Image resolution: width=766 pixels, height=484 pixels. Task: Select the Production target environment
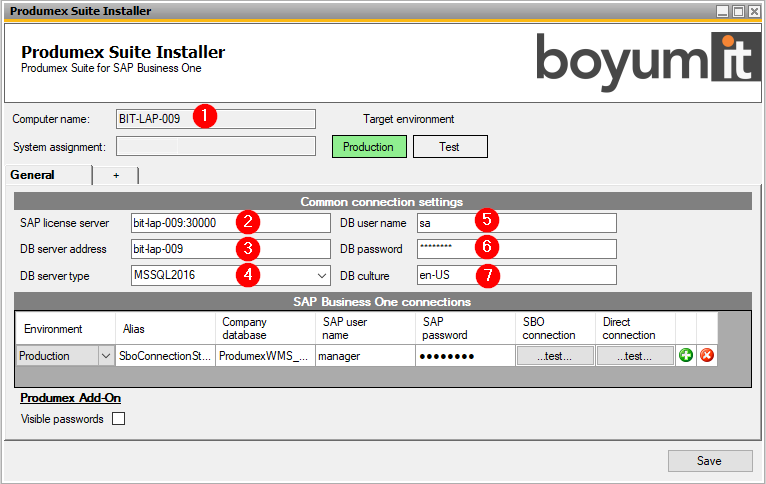coord(369,147)
